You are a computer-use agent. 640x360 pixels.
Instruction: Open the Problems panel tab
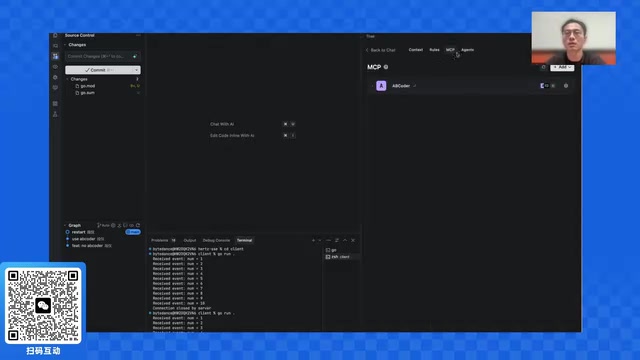pyautogui.click(x=159, y=240)
